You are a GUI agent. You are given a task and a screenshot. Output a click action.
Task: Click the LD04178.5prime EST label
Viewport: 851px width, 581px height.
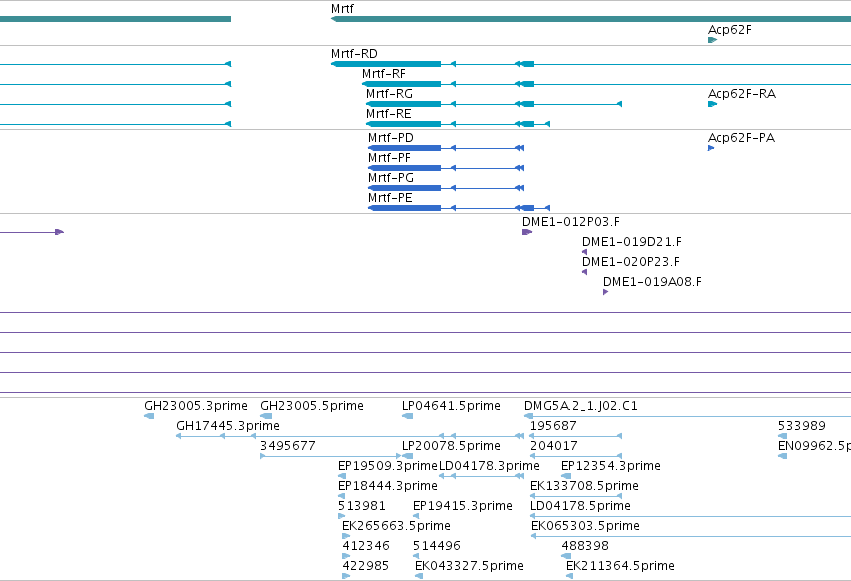click(580, 506)
